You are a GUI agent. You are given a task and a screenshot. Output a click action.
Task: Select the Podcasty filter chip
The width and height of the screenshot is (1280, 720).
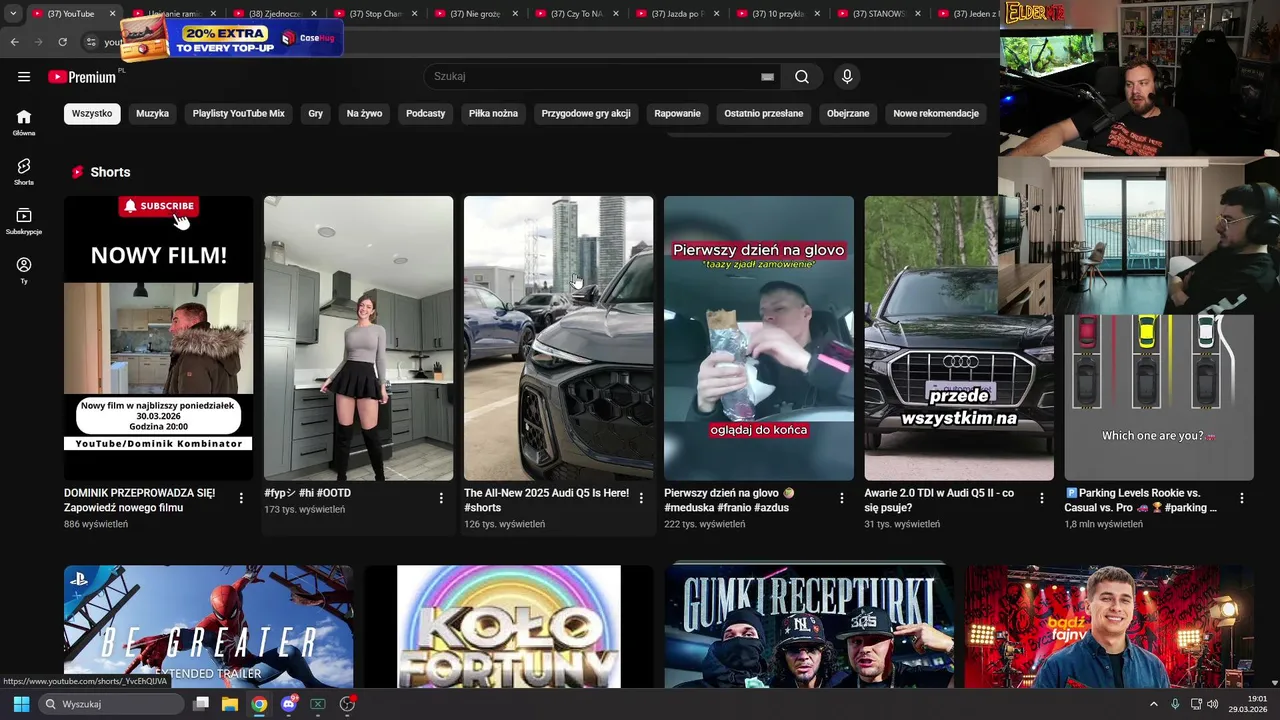pos(425,114)
